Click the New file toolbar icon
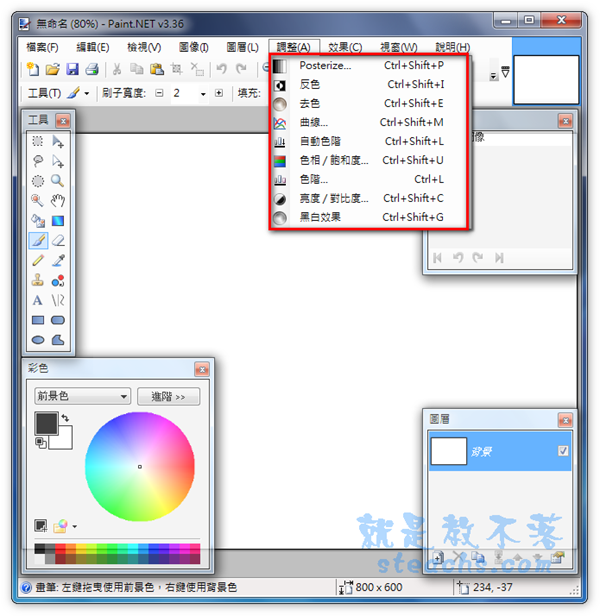The width and height of the screenshot is (600, 616). (x=33, y=69)
